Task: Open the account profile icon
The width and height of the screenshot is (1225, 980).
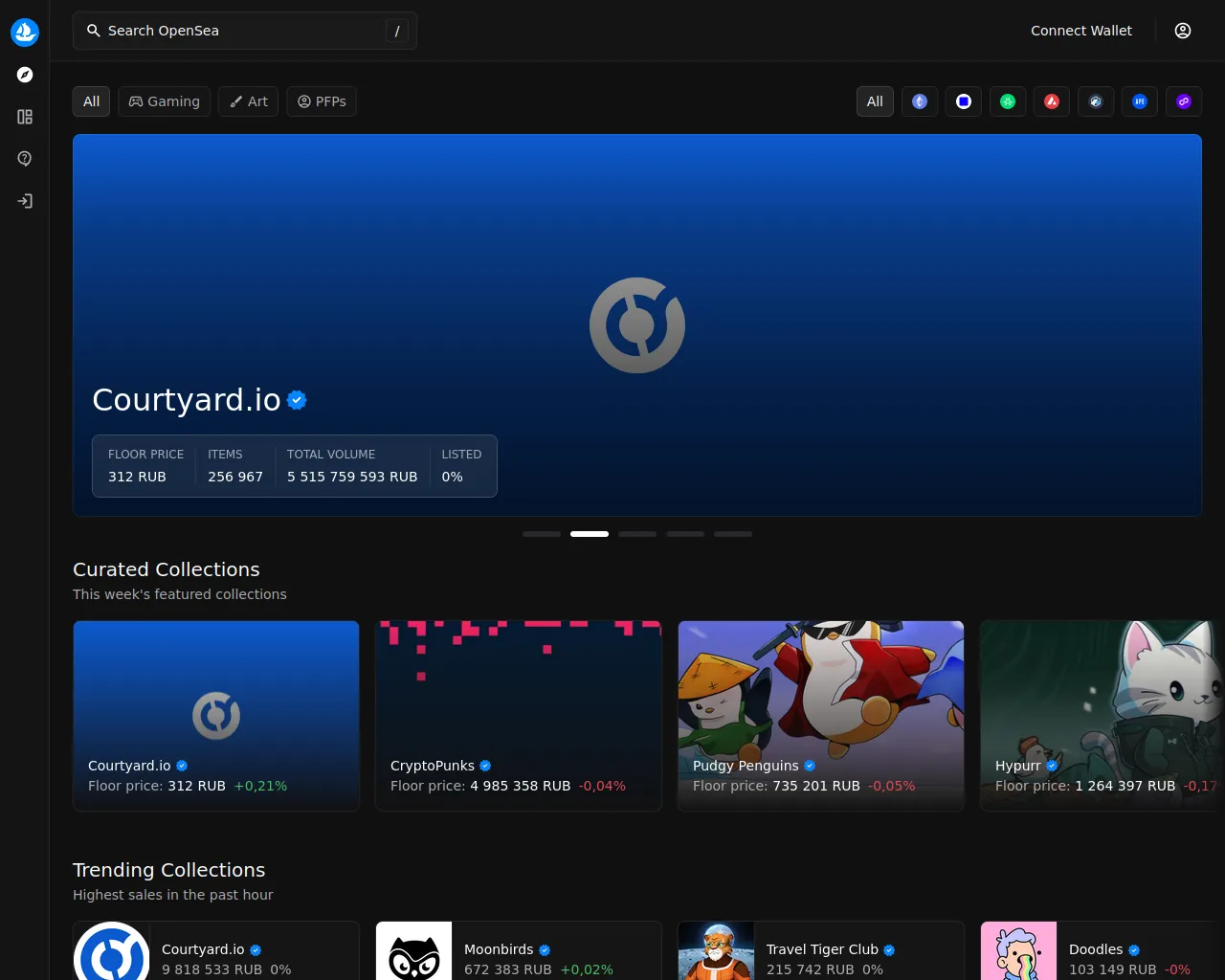Action: tap(1183, 31)
